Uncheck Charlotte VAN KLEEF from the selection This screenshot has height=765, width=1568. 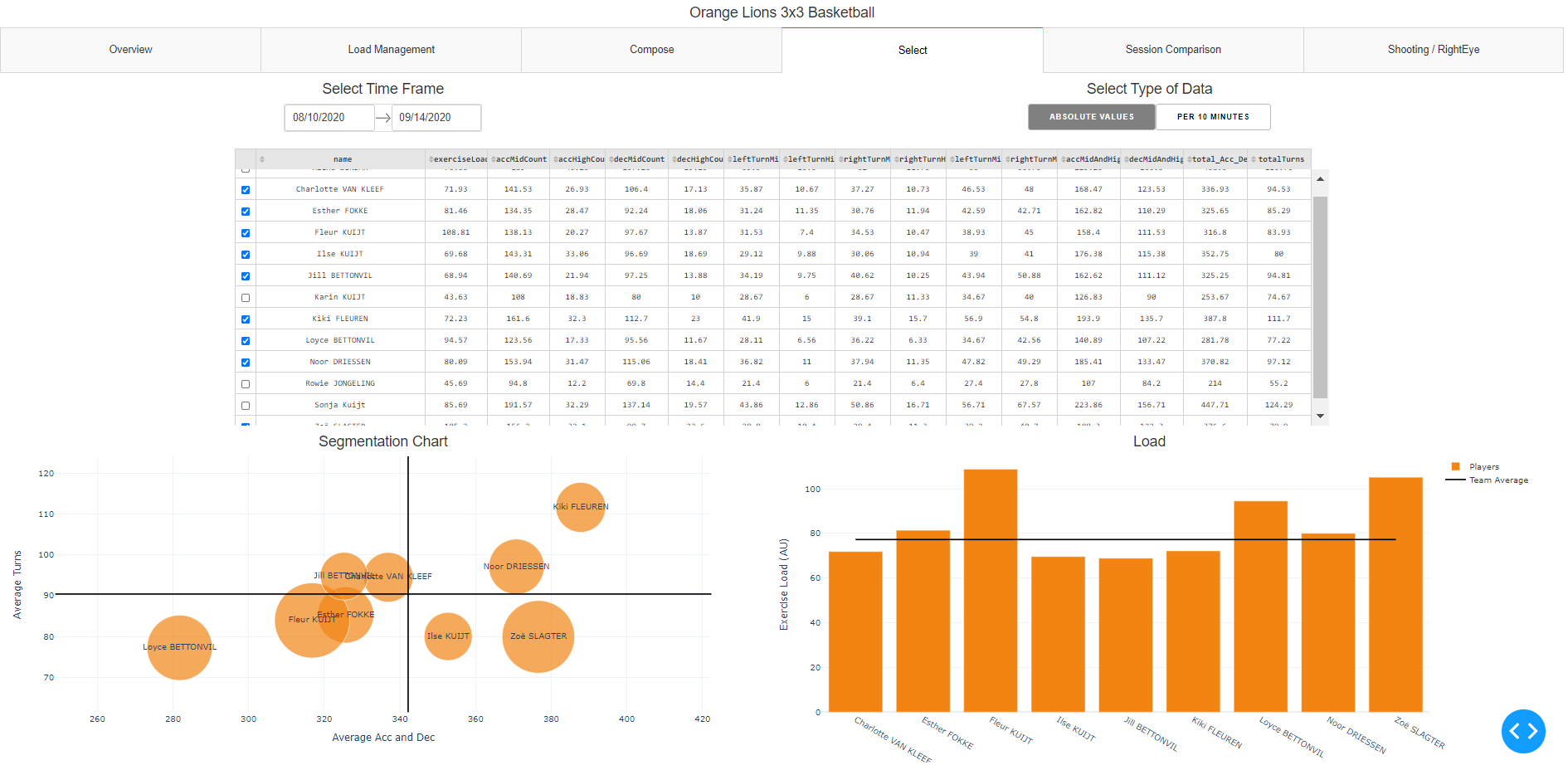(245, 189)
